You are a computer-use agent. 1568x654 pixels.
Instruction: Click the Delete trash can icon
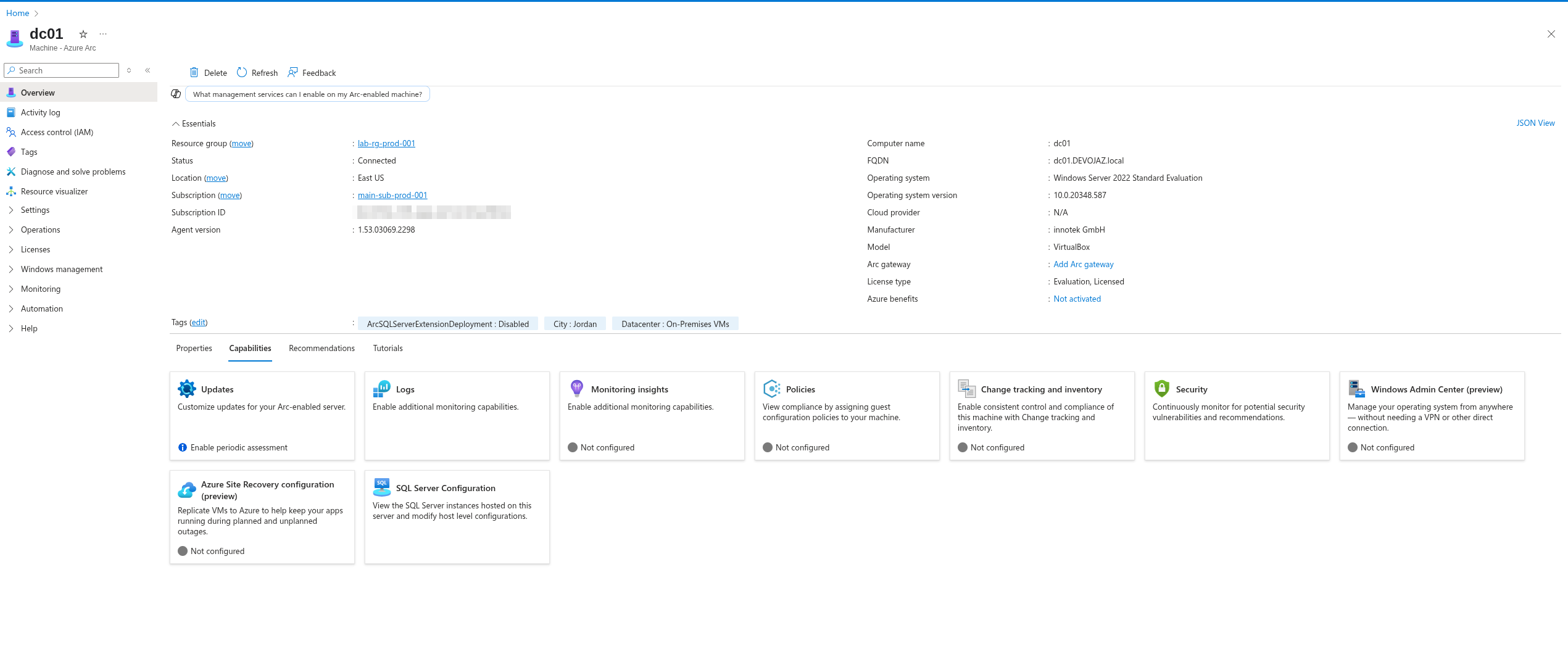pyautogui.click(x=194, y=73)
